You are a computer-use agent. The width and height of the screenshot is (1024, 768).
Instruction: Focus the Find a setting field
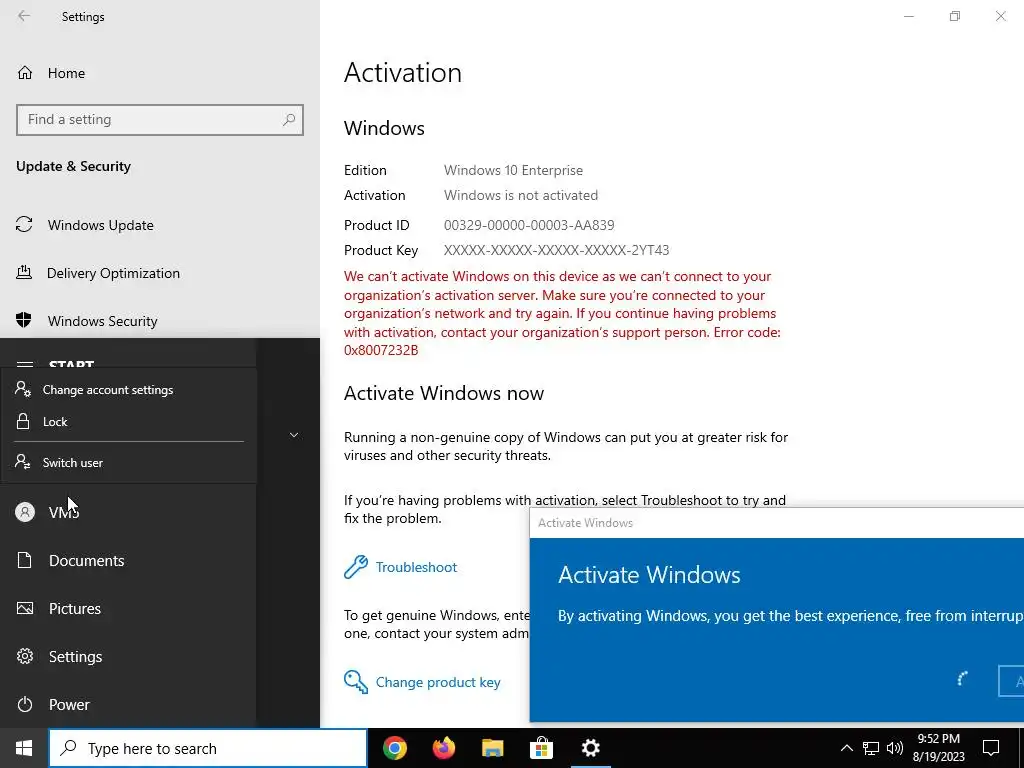coord(160,120)
